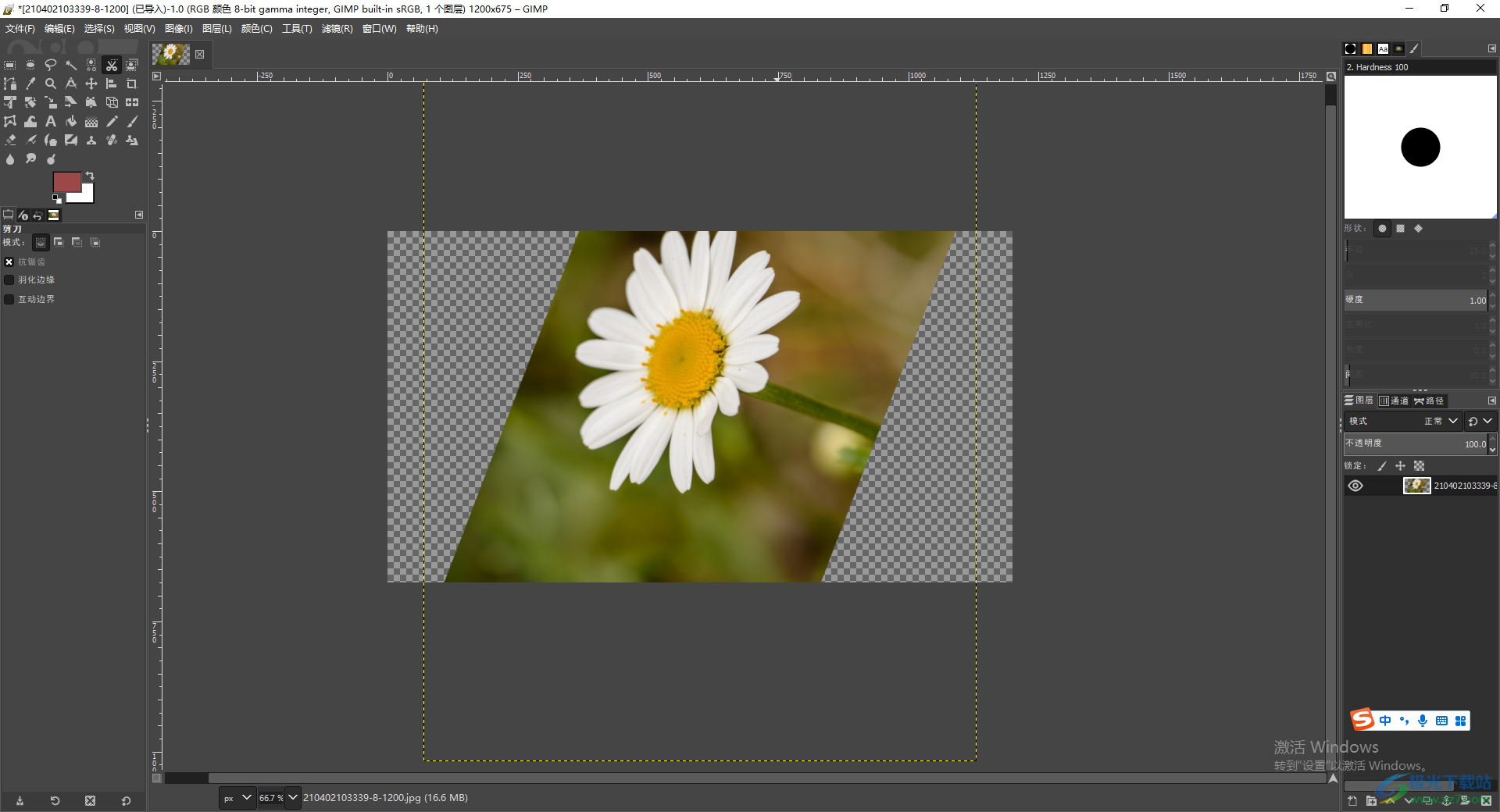Select the Free Select lasso tool

click(51, 65)
